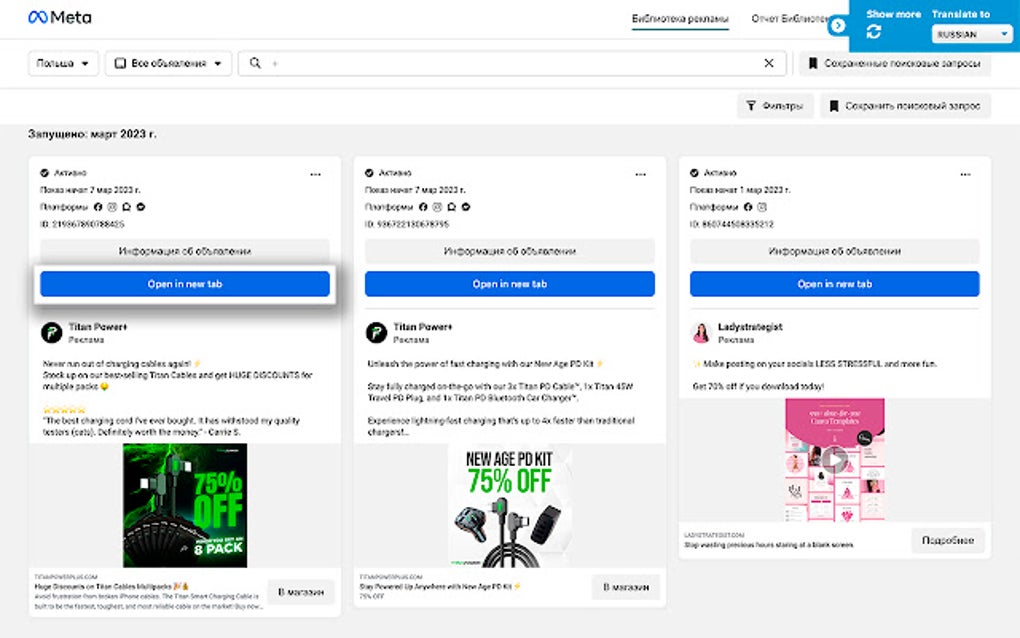Click the magnifying glass in the search bar
This screenshot has width=1020, height=638.
point(257,63)
